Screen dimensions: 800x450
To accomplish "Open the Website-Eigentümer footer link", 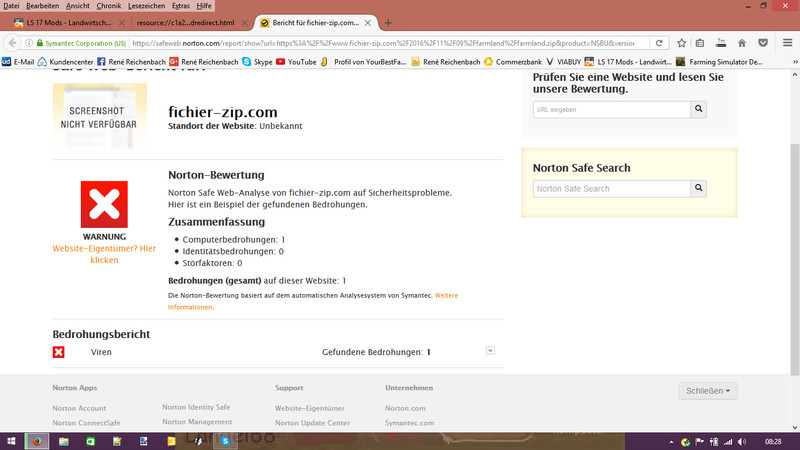I will coord(310,408).
